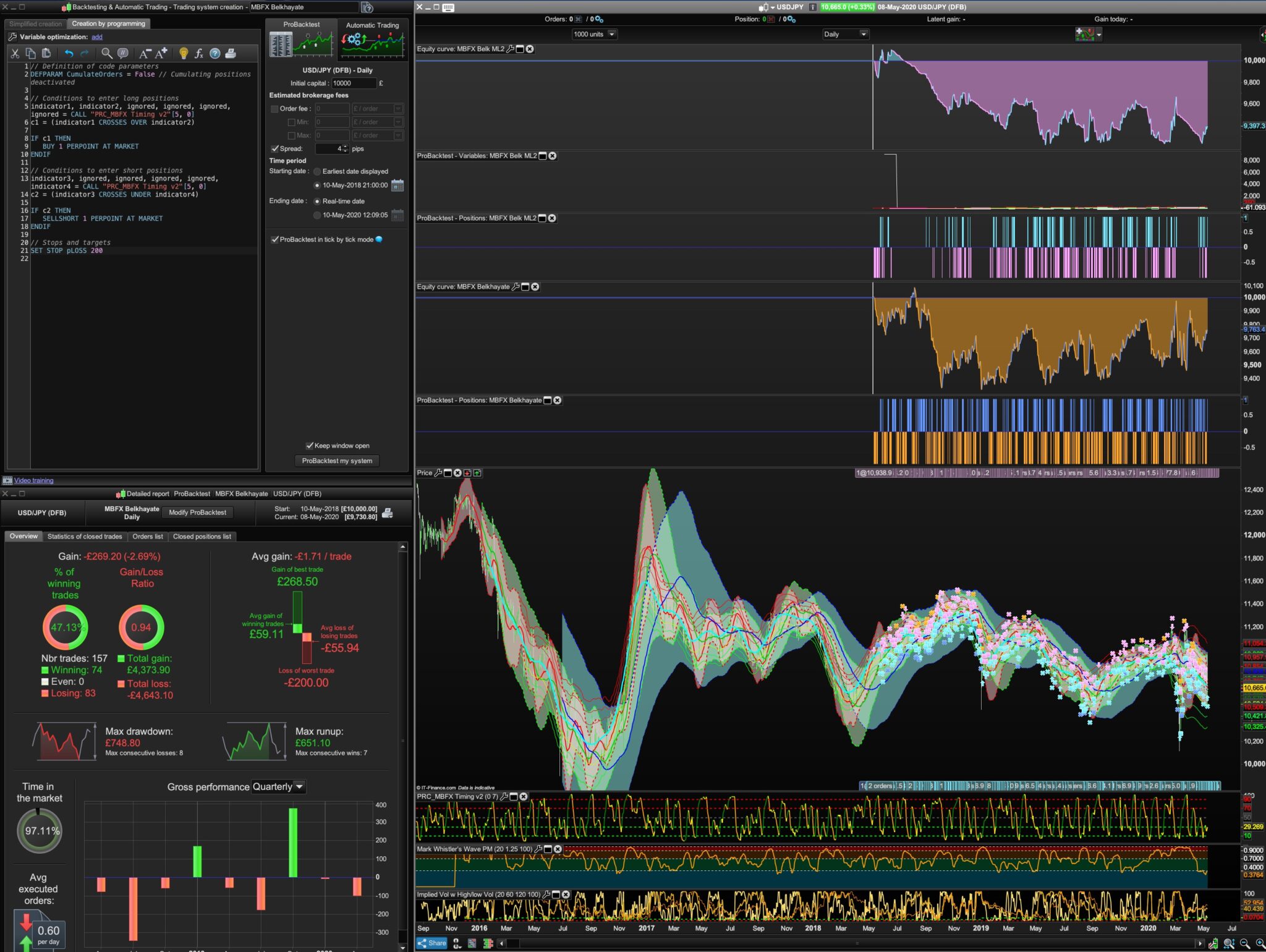Toggle the Spread checkbox

tap(275, 149)
